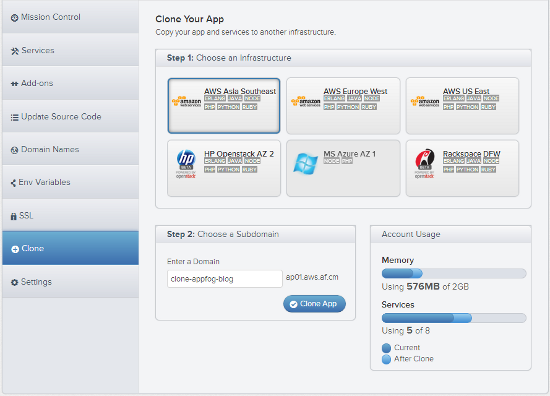Click 'Using 5 of 8' text
550x396 pixels.
coord(405,331)
